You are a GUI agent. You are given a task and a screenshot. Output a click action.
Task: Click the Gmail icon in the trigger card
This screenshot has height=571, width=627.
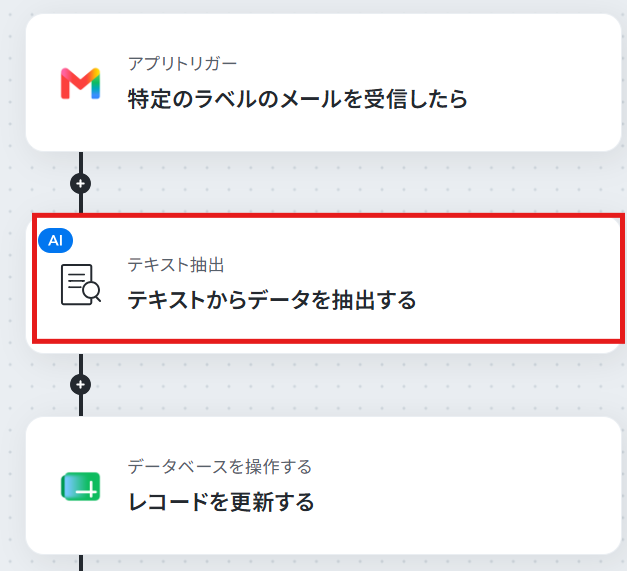point(80,84)
